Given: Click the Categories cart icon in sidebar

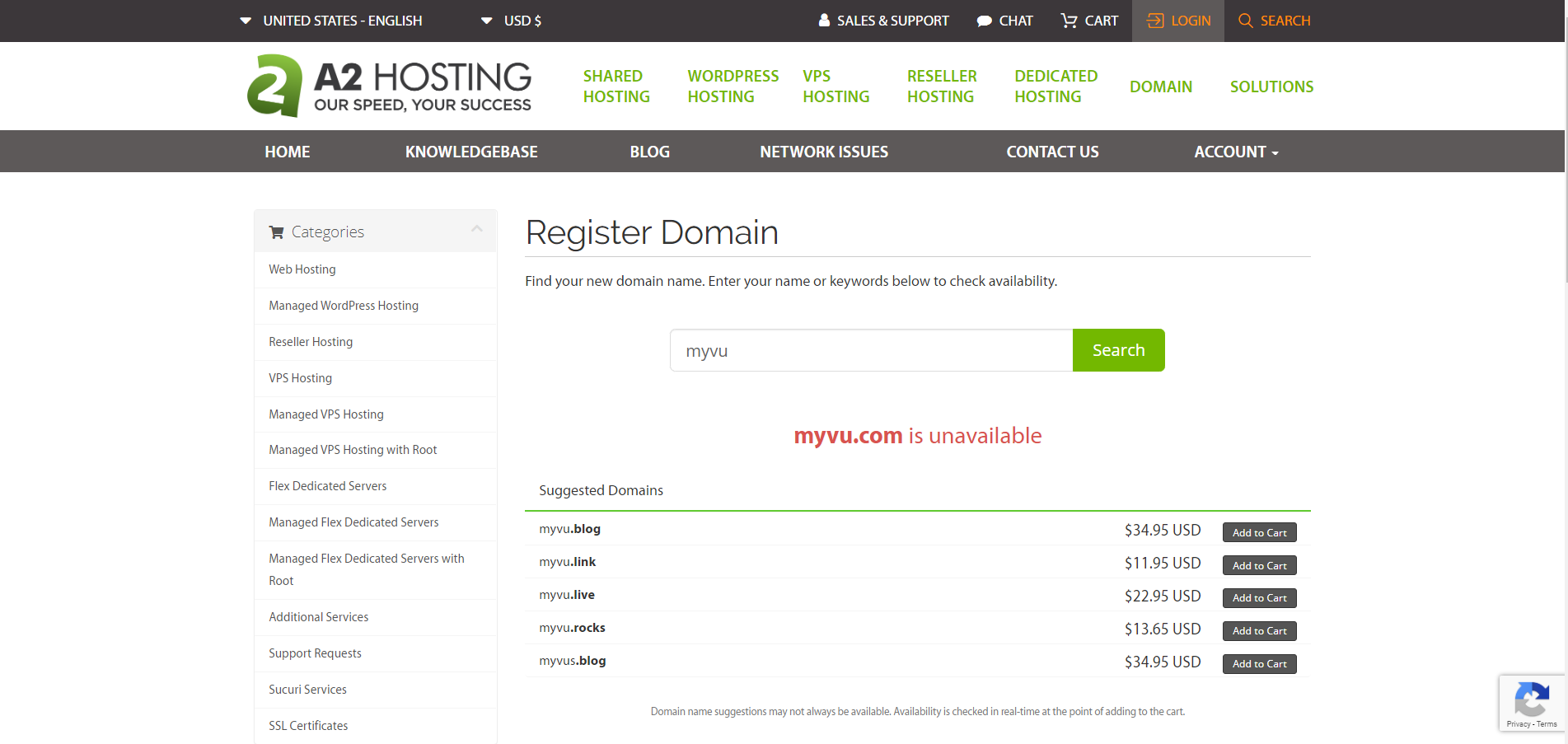Looking at the screenshot, I should pyautogui.click(x=277, y=232).
